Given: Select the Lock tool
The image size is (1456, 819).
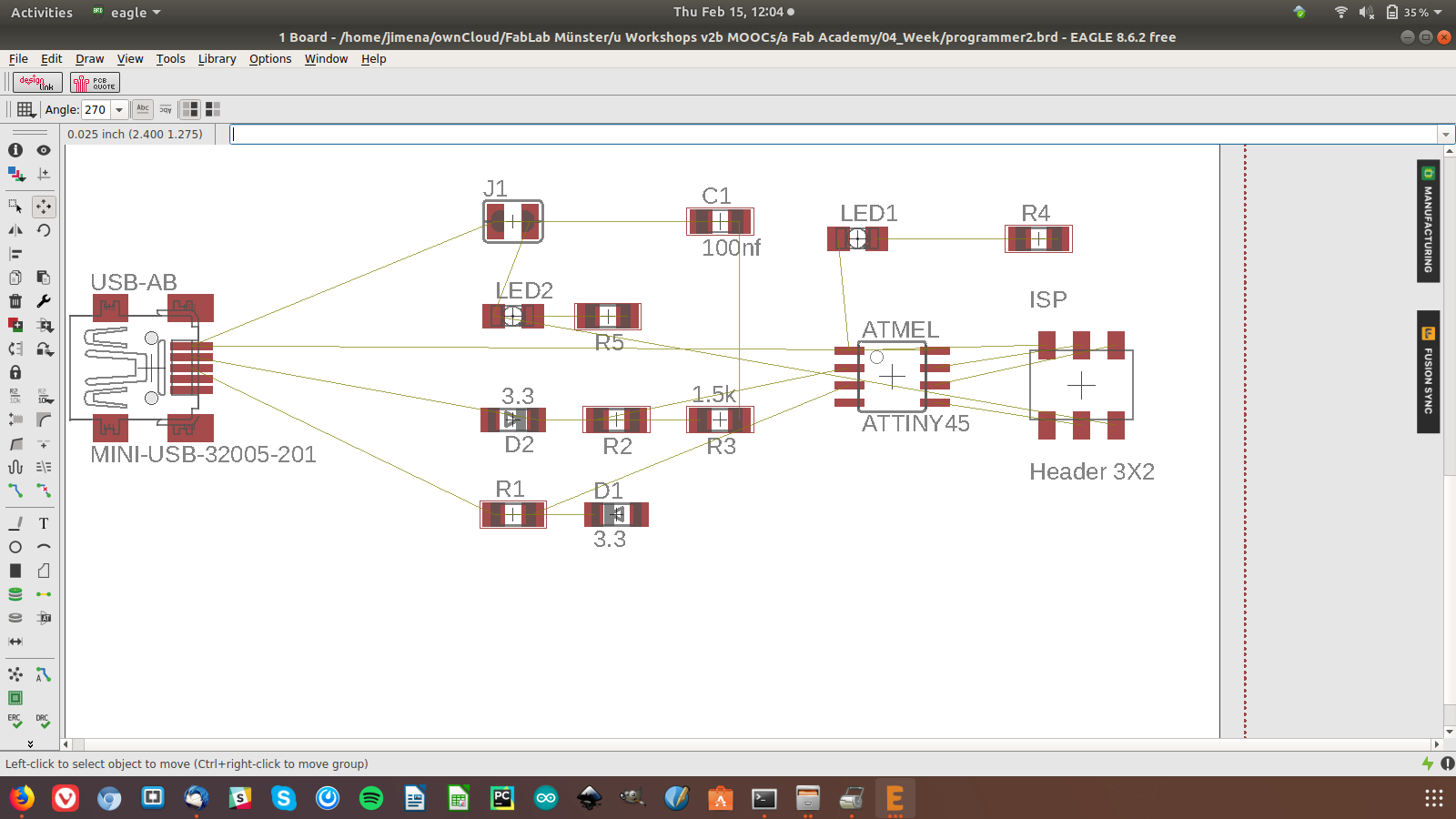Looking at the screenshot, I should pos(15,372).
